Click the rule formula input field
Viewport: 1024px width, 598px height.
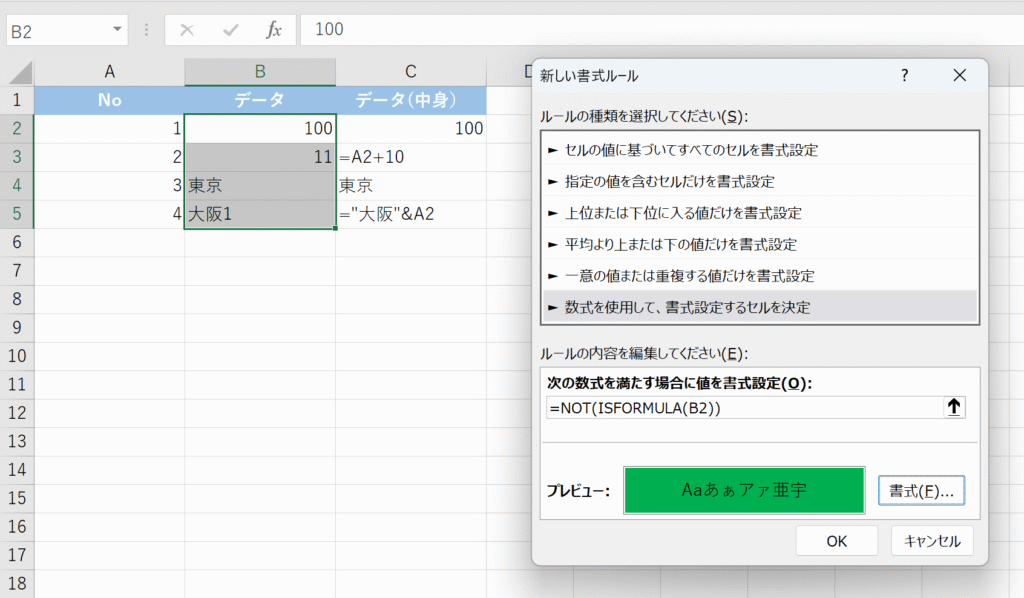[x=740, y=408]
